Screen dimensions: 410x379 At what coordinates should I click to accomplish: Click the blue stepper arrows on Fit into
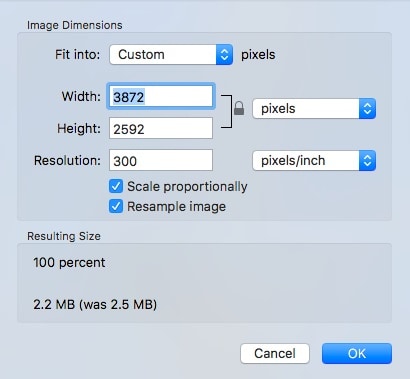tap(224, 54)
